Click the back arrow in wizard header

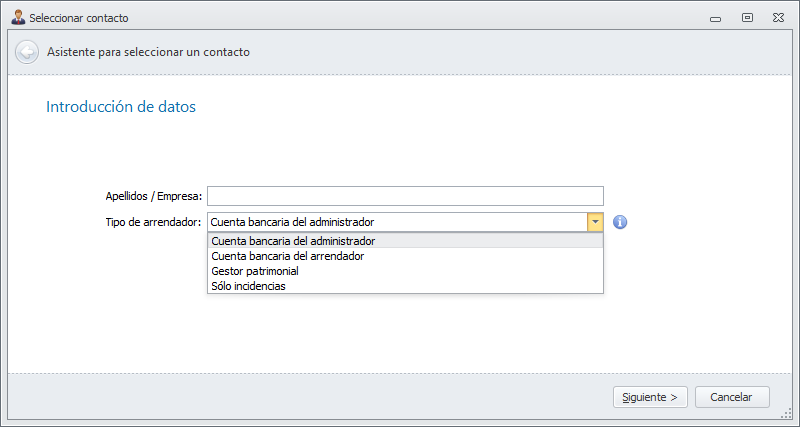click(27, 52)
